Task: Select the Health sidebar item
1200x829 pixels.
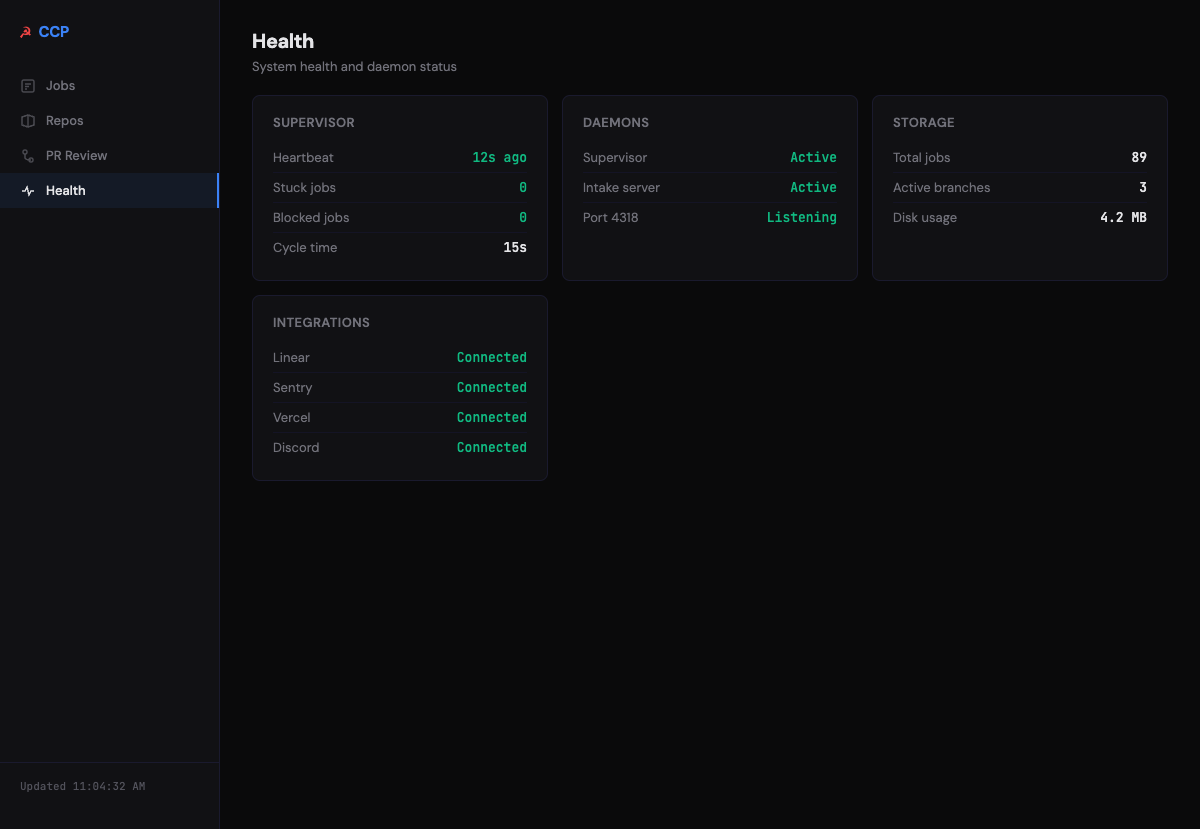Action: pyautogui.click(x=109, y=191)
